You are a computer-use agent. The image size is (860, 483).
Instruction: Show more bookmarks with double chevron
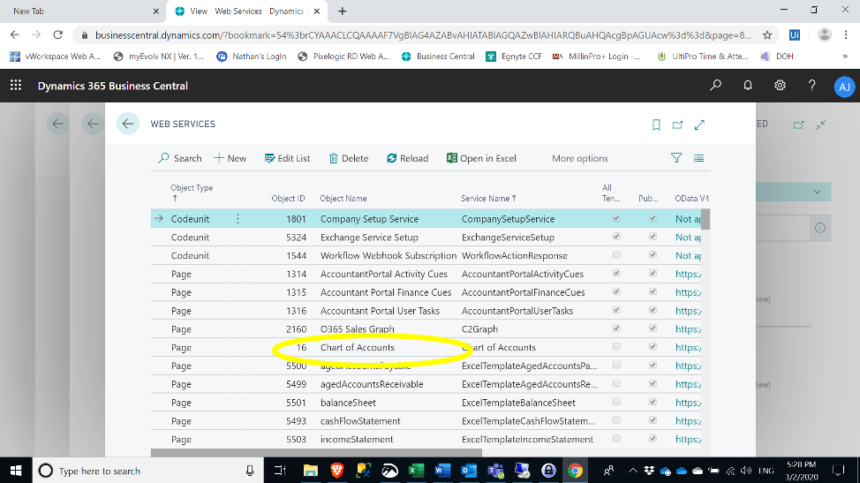click(845, 56)
